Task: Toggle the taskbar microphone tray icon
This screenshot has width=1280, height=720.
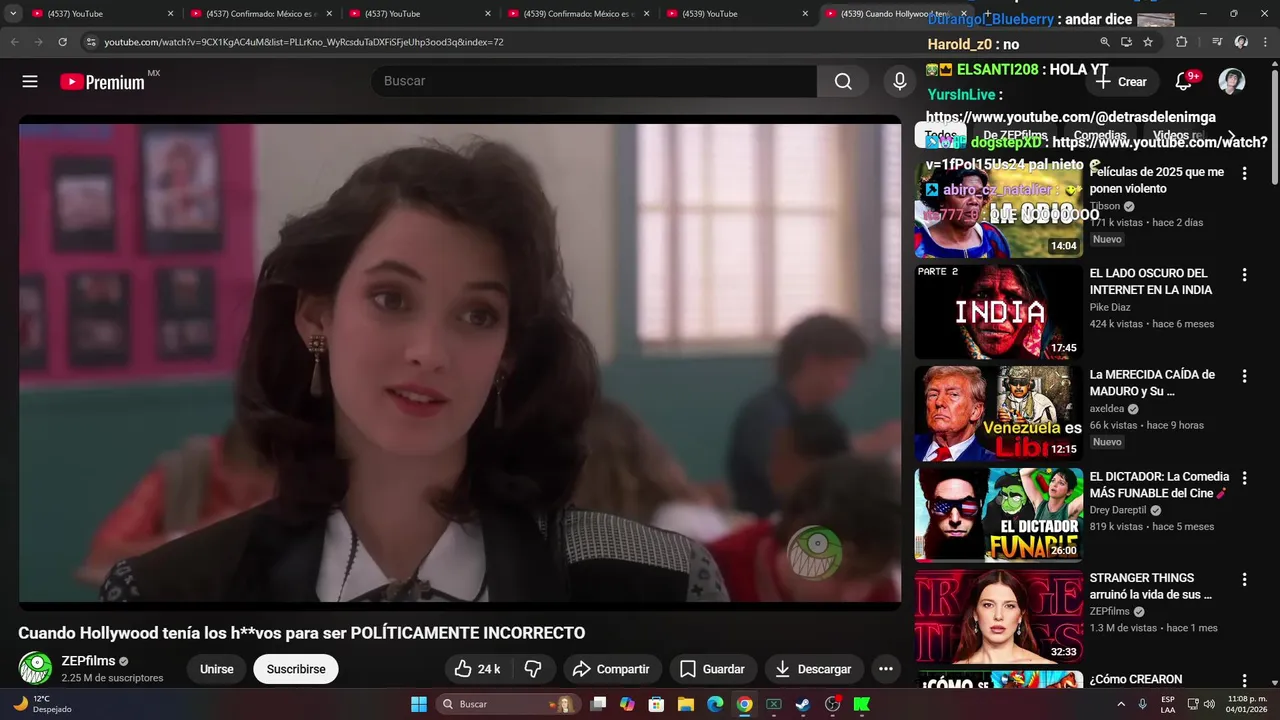Action: pos(1142,704)
